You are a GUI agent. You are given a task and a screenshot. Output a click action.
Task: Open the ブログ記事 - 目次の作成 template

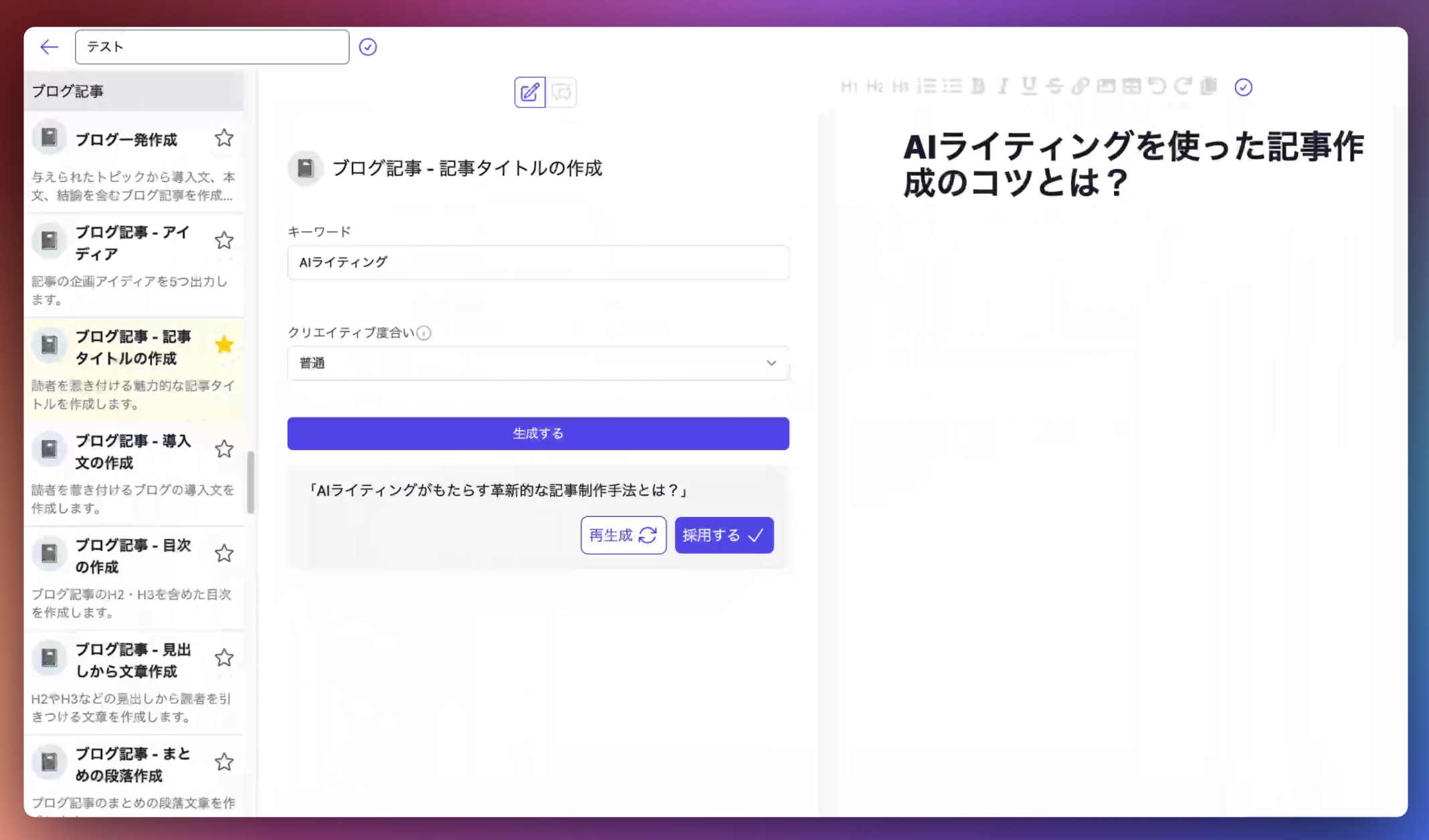[x=132, y=556]
